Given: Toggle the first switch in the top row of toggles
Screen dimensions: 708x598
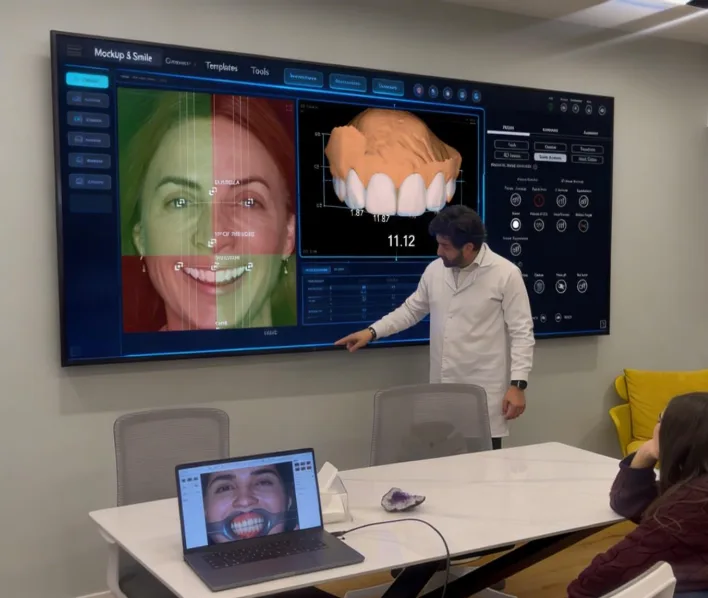Looking at the screenshot, I should [515, 199].
